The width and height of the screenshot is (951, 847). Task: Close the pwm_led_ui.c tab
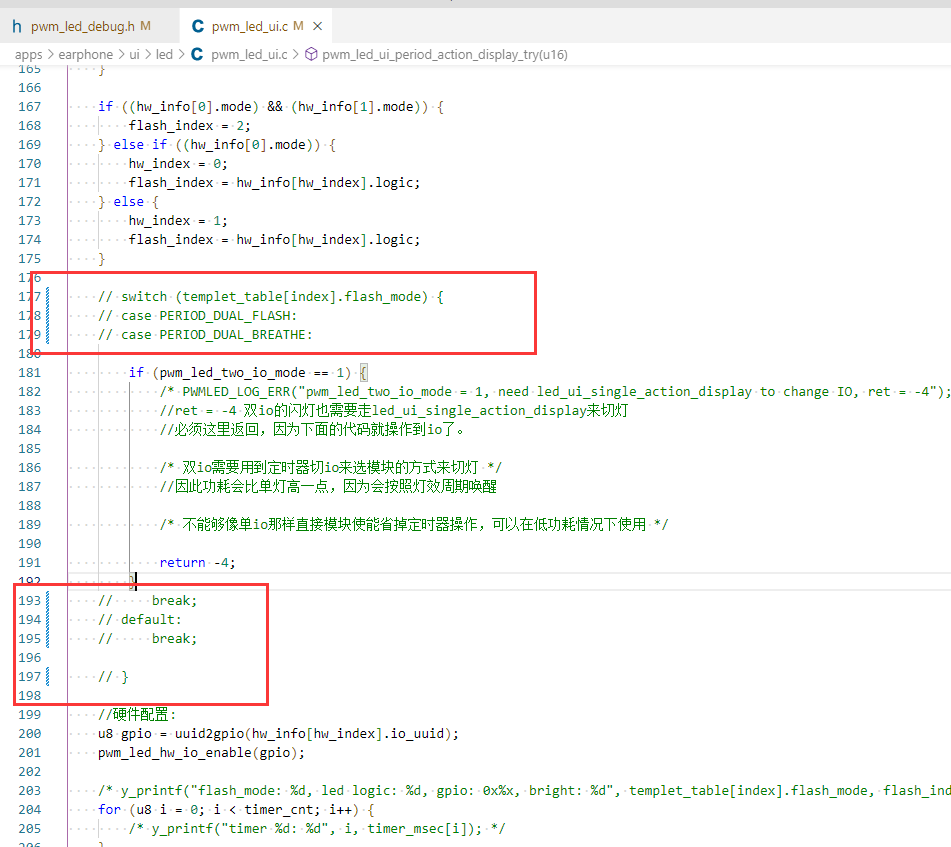pos(317,26)
